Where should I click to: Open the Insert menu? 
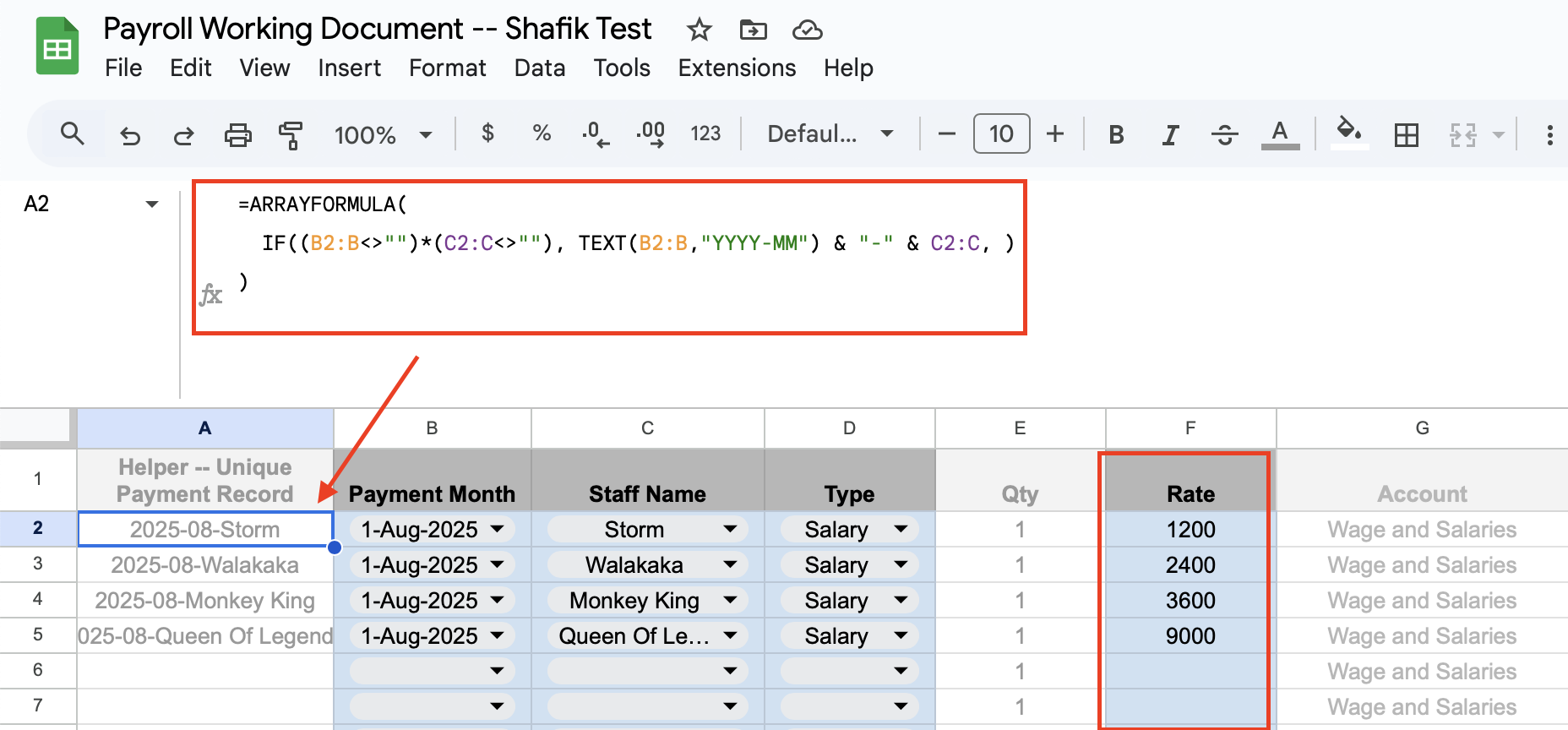[x=349, y=68]
